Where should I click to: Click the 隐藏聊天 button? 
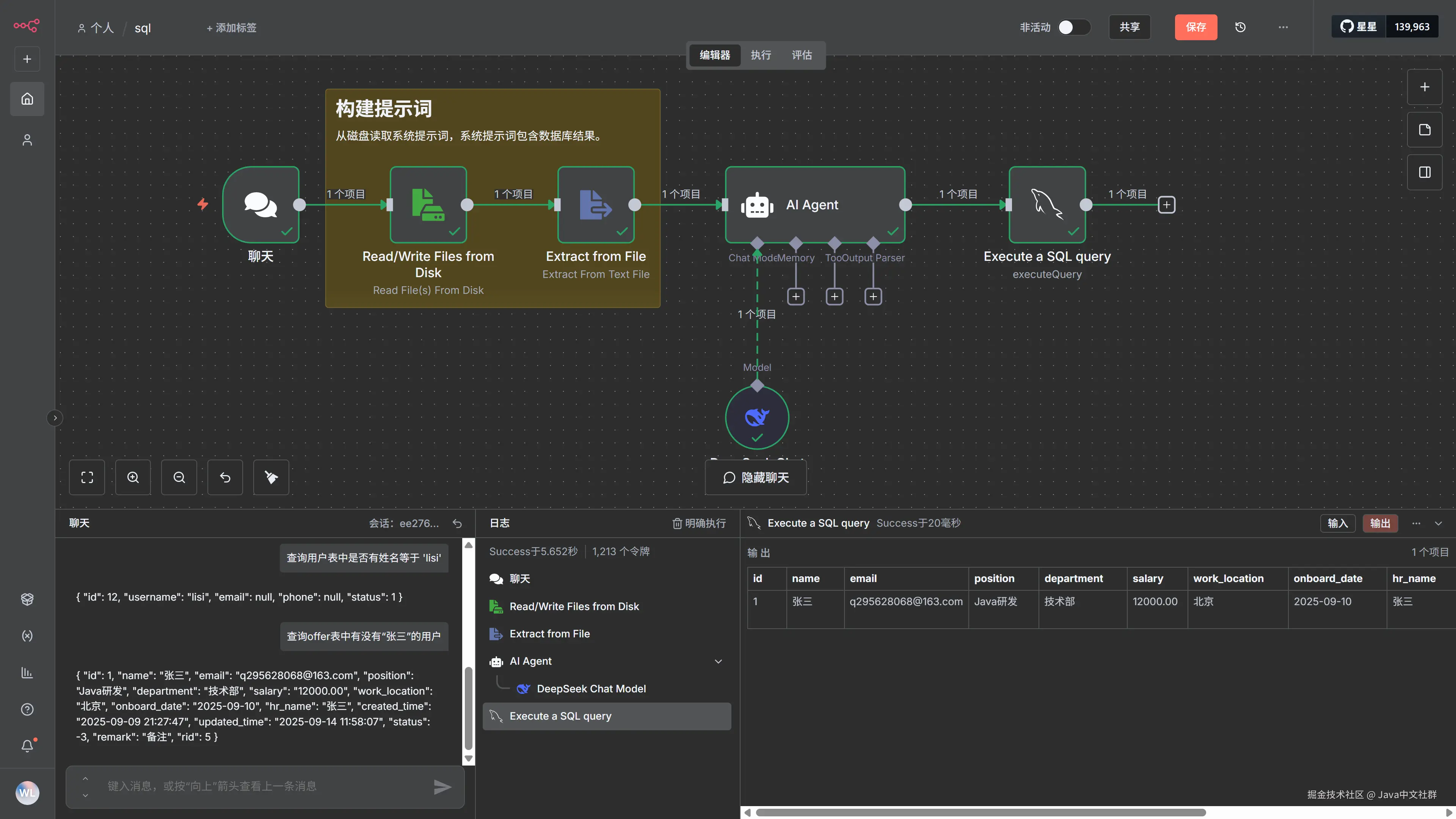(x=756, y=478)
